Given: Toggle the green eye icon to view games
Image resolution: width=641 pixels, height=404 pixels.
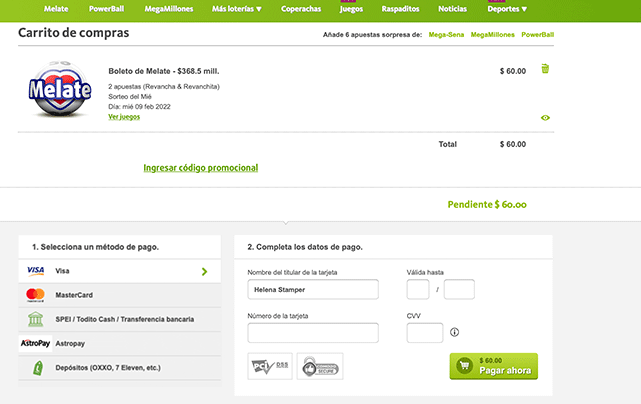Looking at the screenshot, I should (545, 118).
